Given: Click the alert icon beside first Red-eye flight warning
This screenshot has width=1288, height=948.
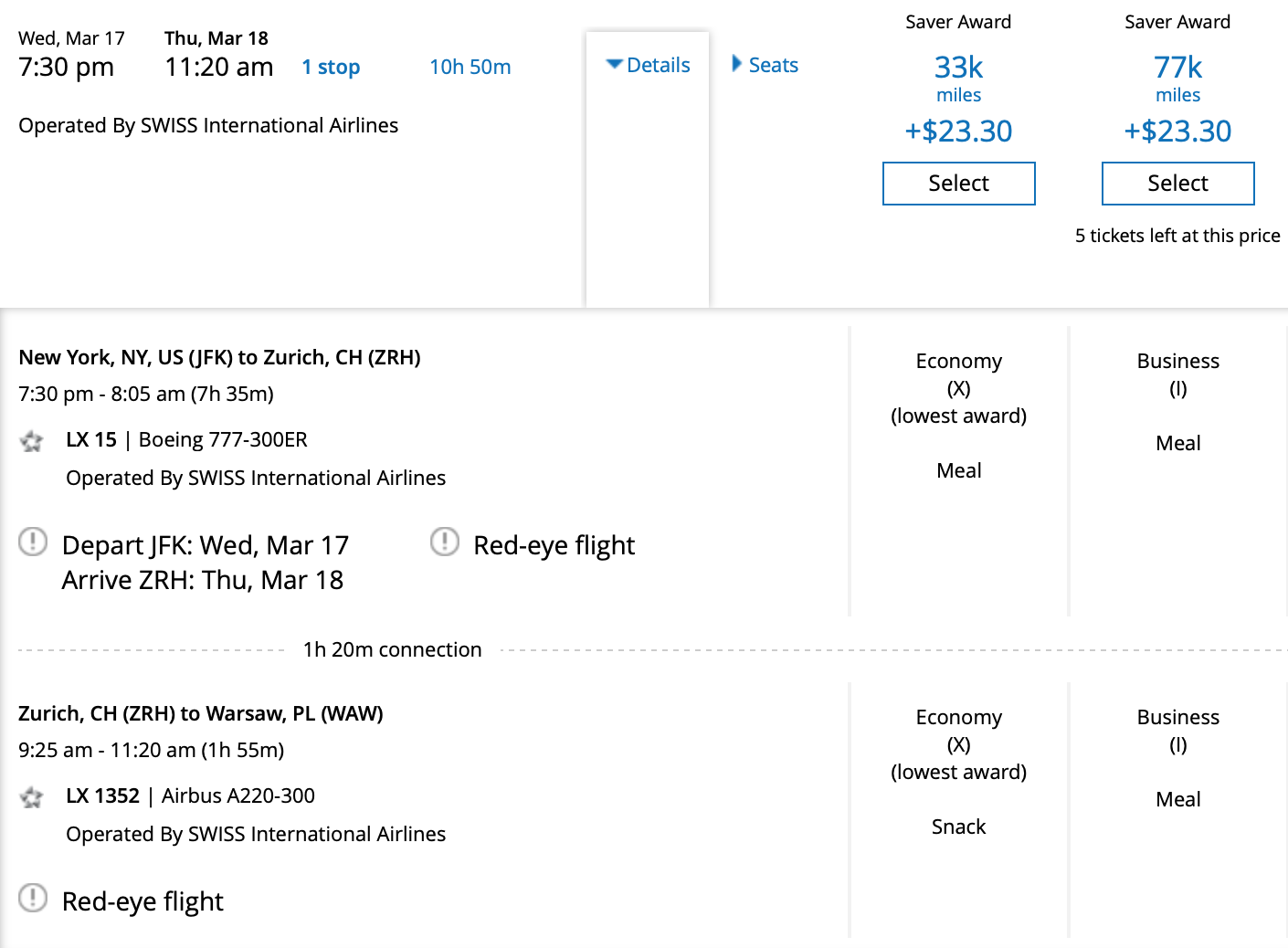Looking at the screenshot, I should [x=445, y=542].
